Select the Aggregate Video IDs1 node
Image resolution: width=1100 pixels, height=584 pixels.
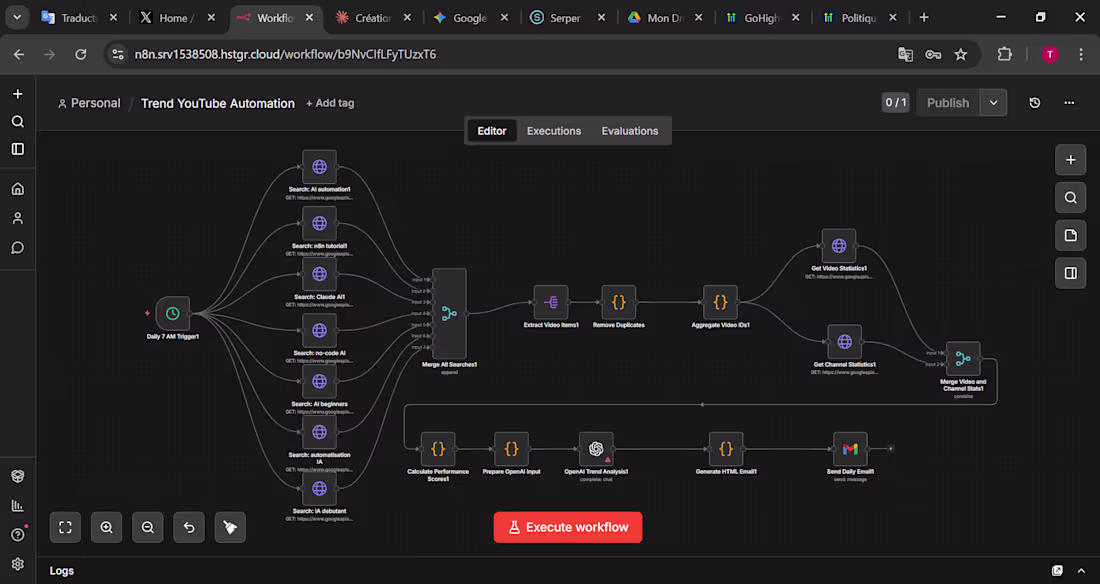(x=720, y=303)
